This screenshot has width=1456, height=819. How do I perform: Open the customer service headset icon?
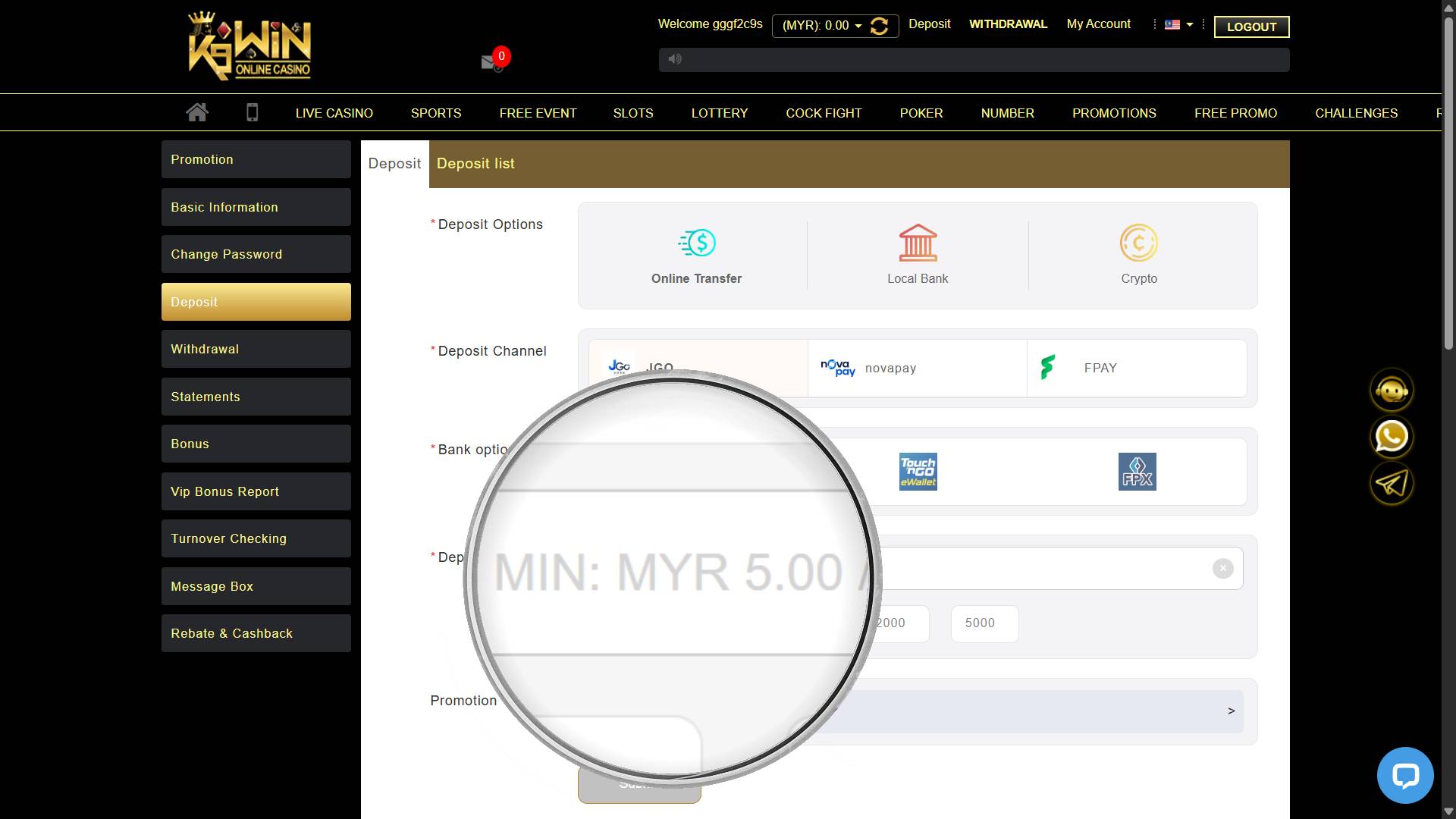(1392, 390)
